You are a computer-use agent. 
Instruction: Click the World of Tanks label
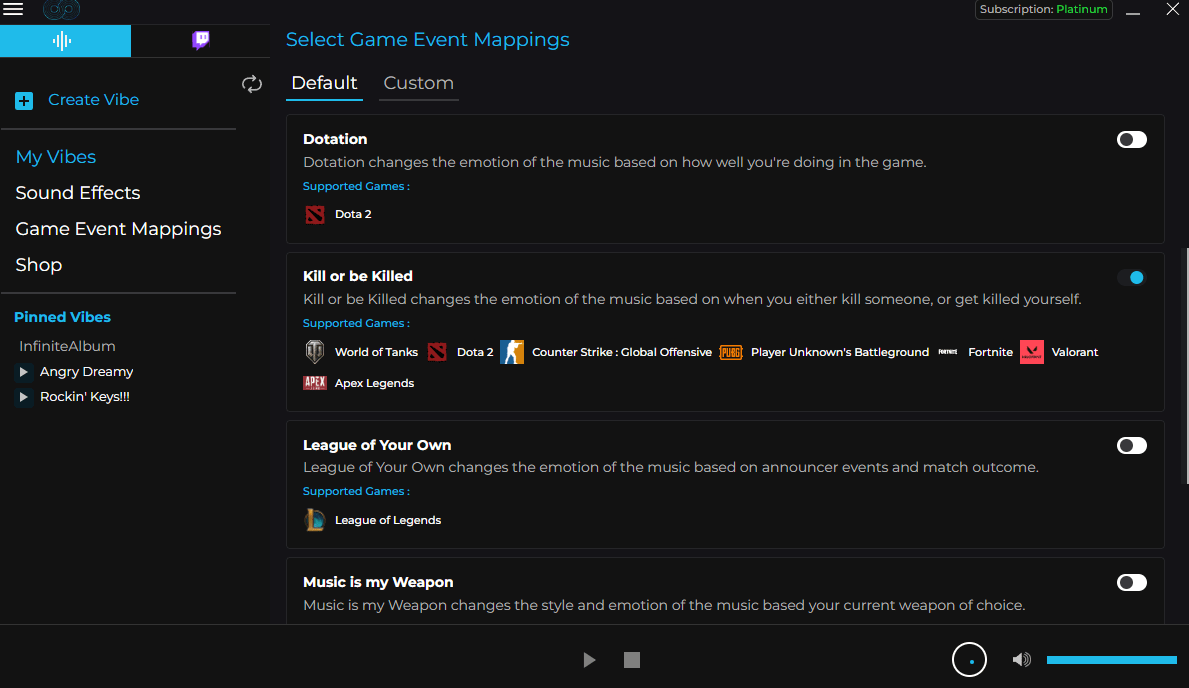point(376,352)
